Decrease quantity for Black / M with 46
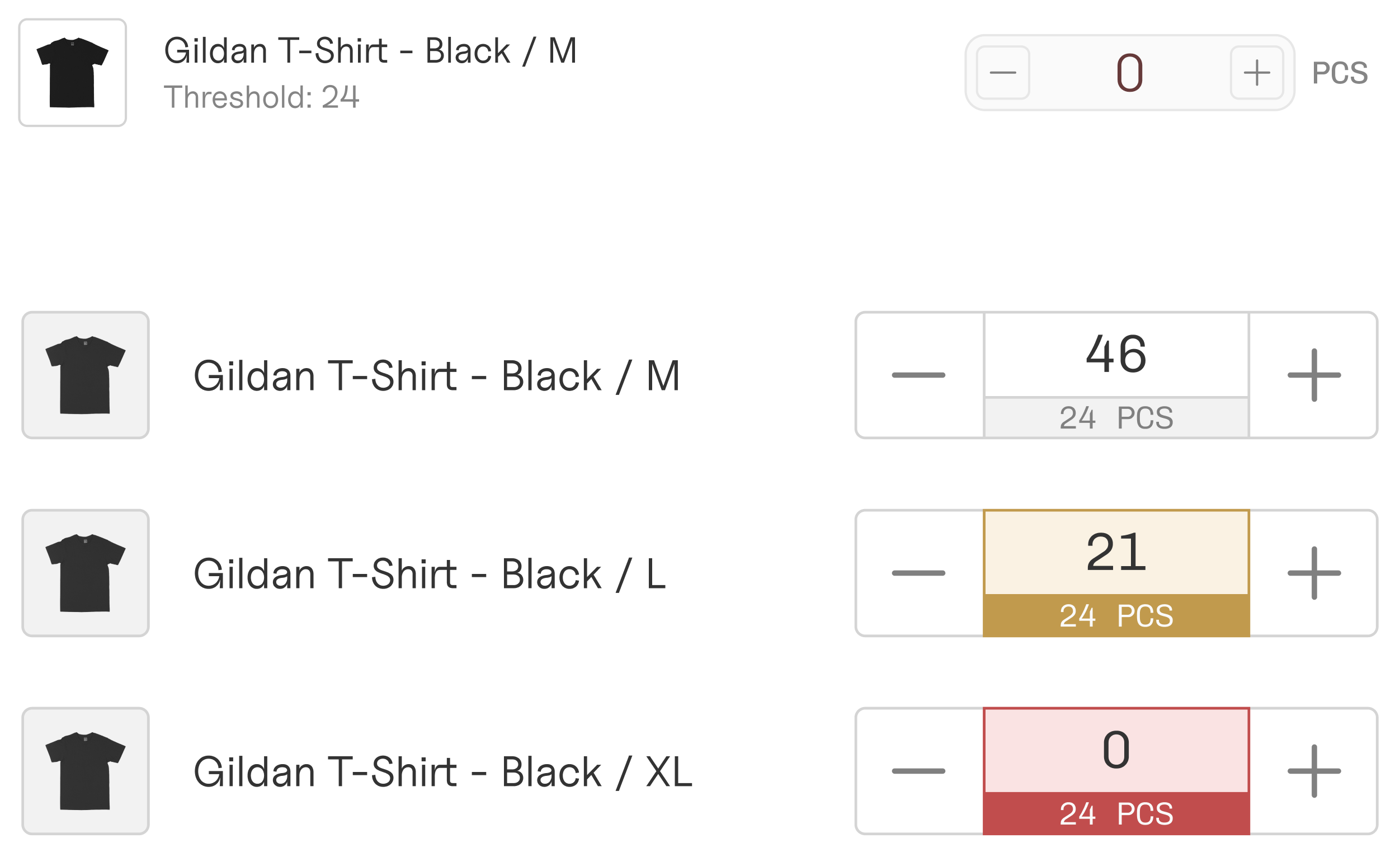 919,375
